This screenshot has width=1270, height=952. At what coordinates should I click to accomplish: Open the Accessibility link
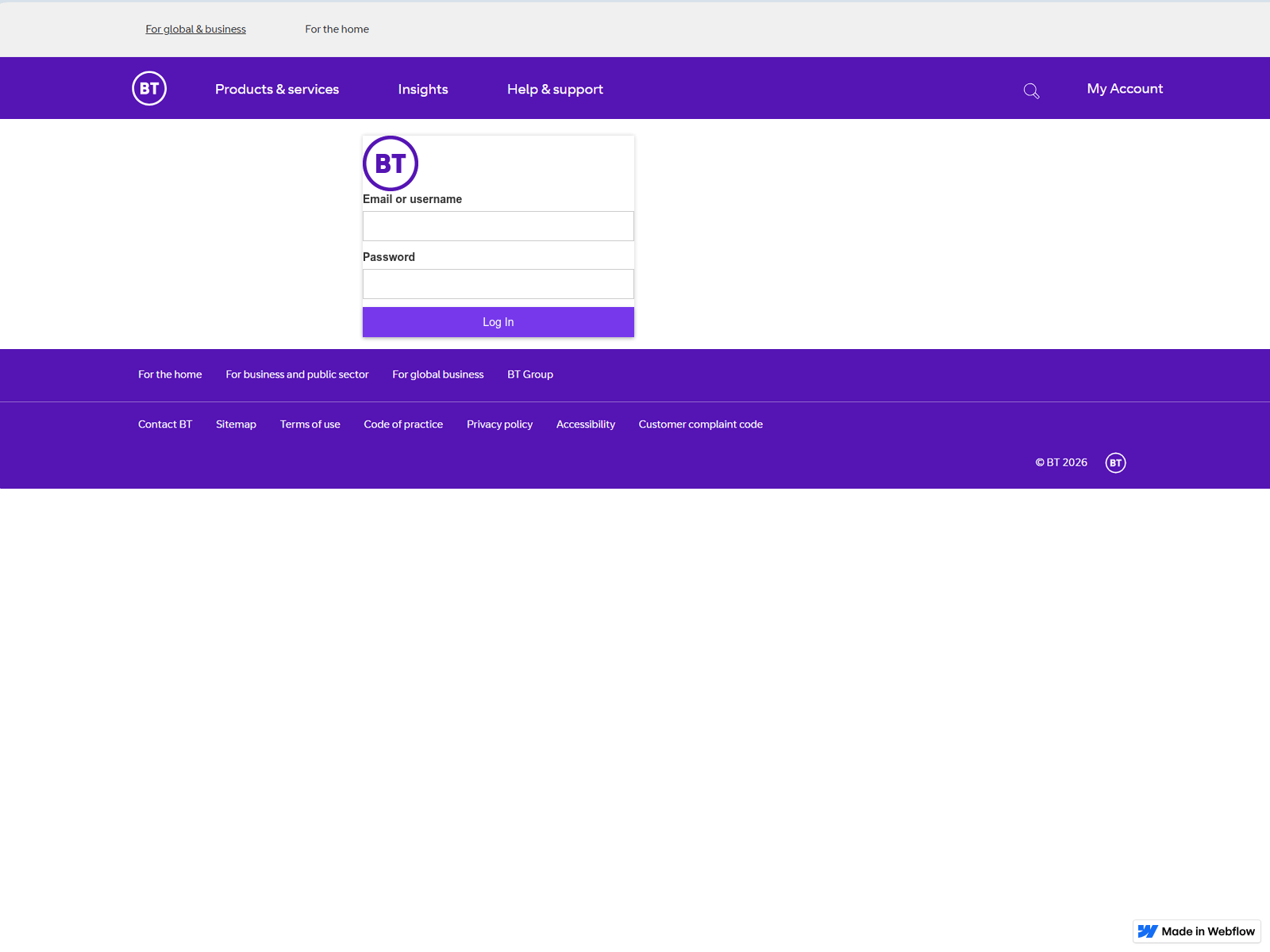point(585,424)
